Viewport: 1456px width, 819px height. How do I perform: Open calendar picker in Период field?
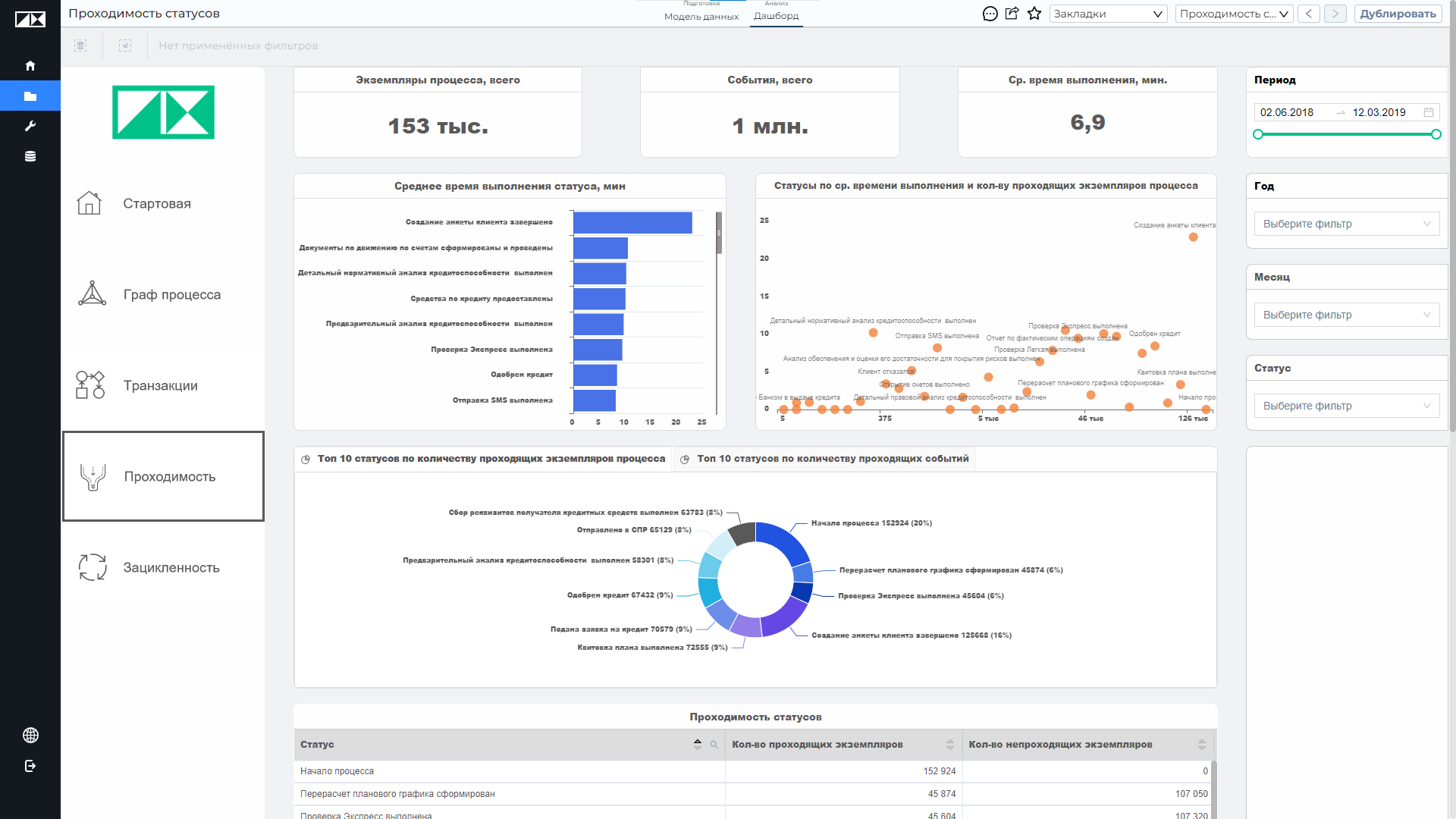pos(1429,112)
